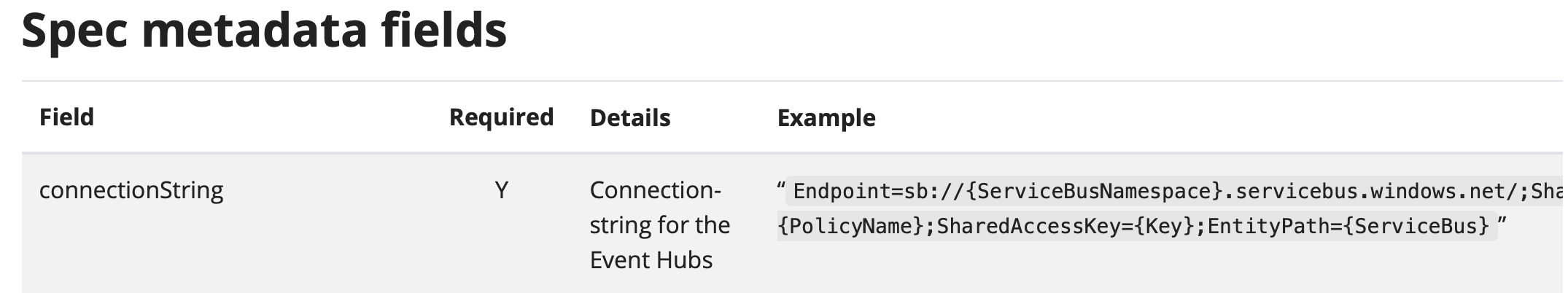This screenshot has height=293, width=1568.
Task: Select the Required column header
Action: [x=501, y=117]
